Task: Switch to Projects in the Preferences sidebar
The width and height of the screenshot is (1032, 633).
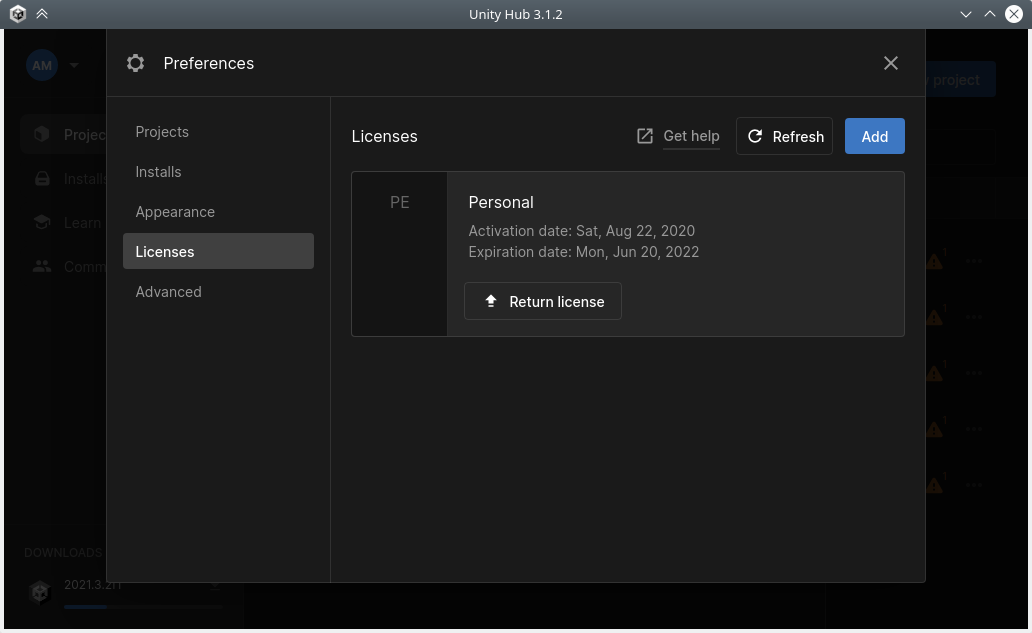Action: click(162, 132)
